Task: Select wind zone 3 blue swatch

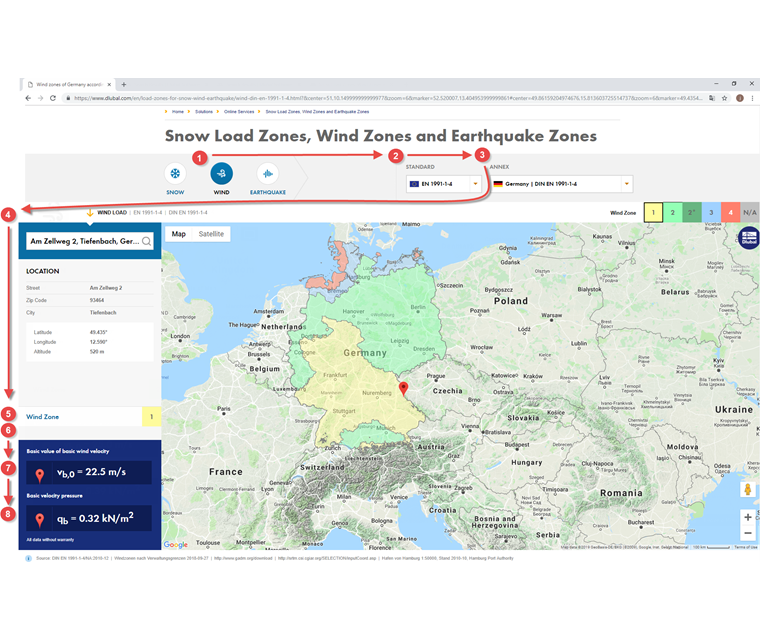Action: [711, 212]
